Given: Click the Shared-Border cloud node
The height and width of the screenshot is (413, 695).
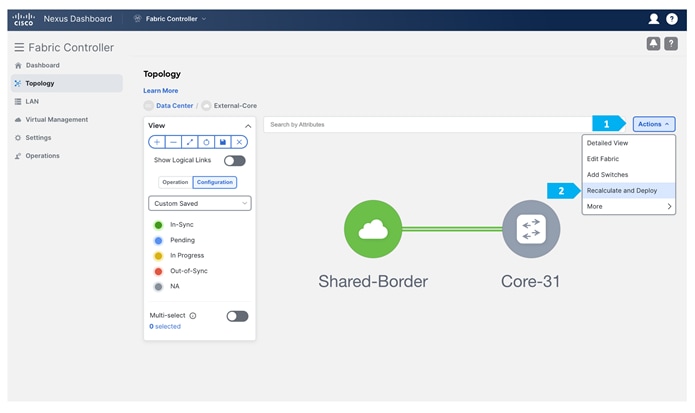Looking at the screenshot, I should [x=373, y=229].
